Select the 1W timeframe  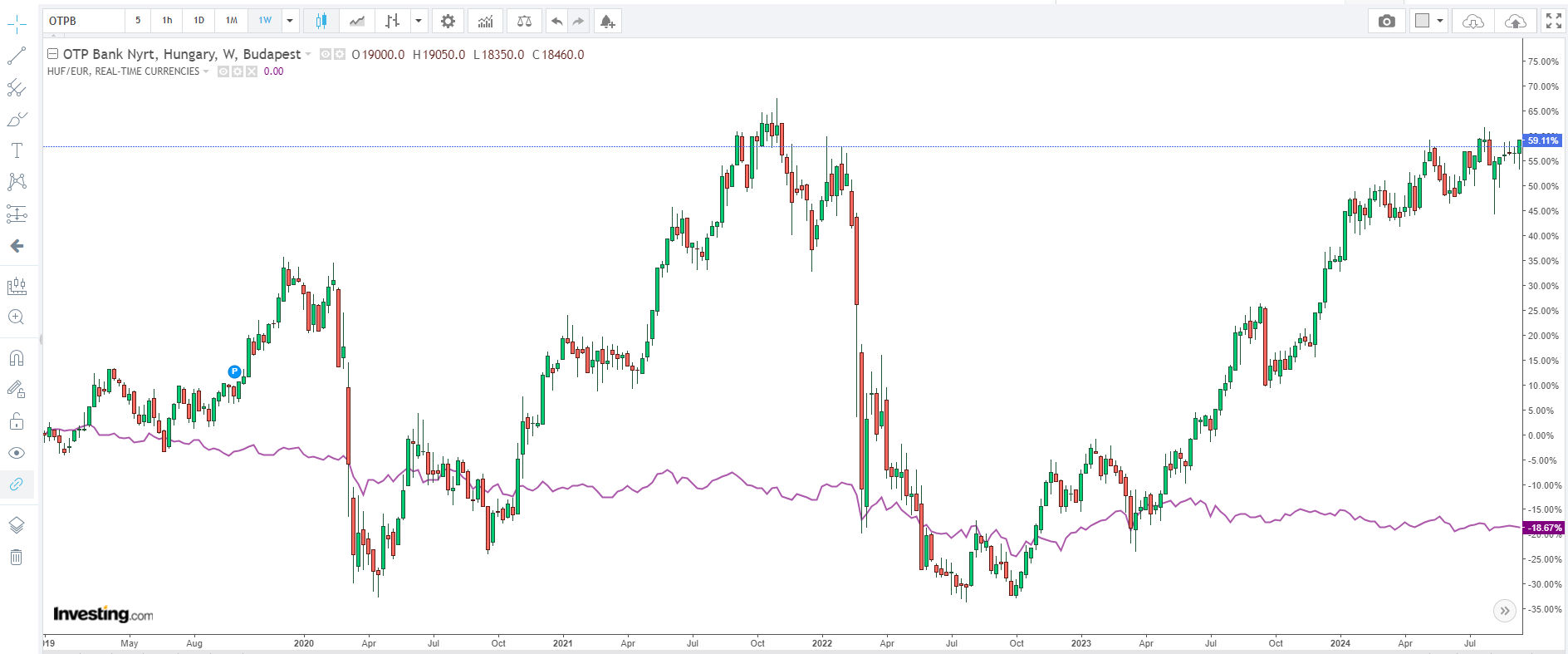coord(265,21)
